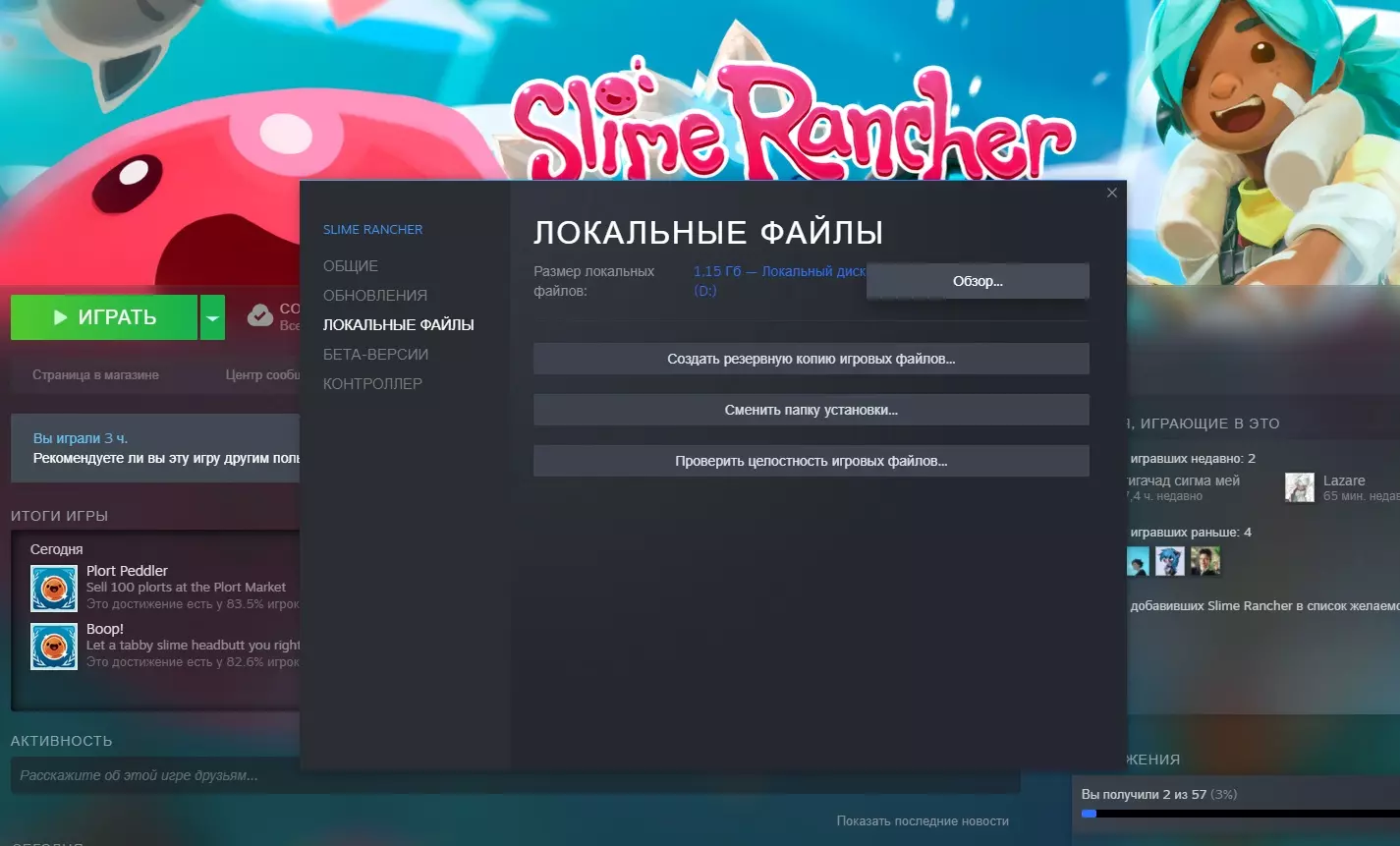Viewport: 1400px width, 846px height.
Task: Click the Plort Peddler achievement icon
Action: pyautogui.click(x=54, y=589)
